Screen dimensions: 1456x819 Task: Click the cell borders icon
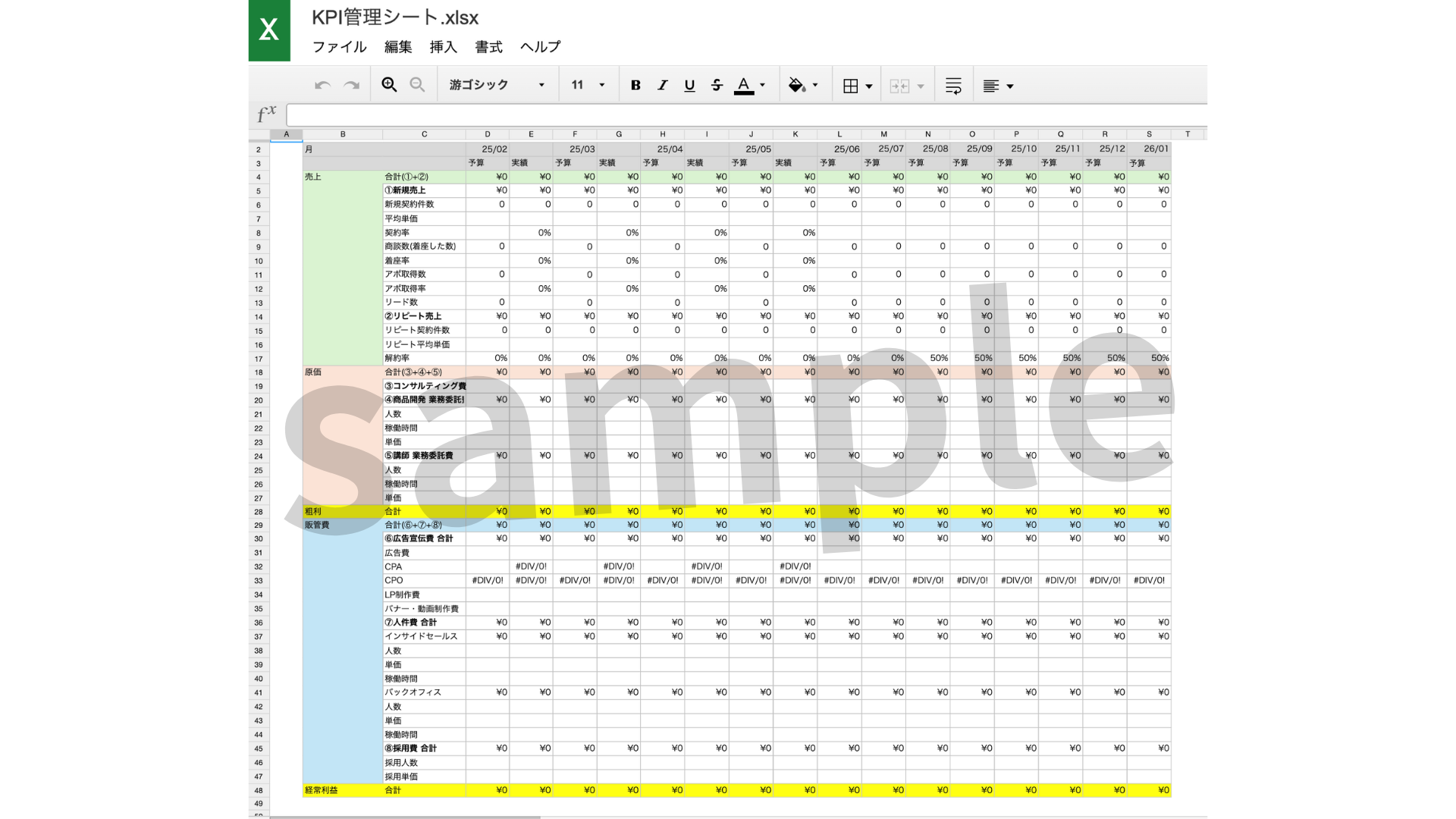pyautogui.click(x=851, y=86)
